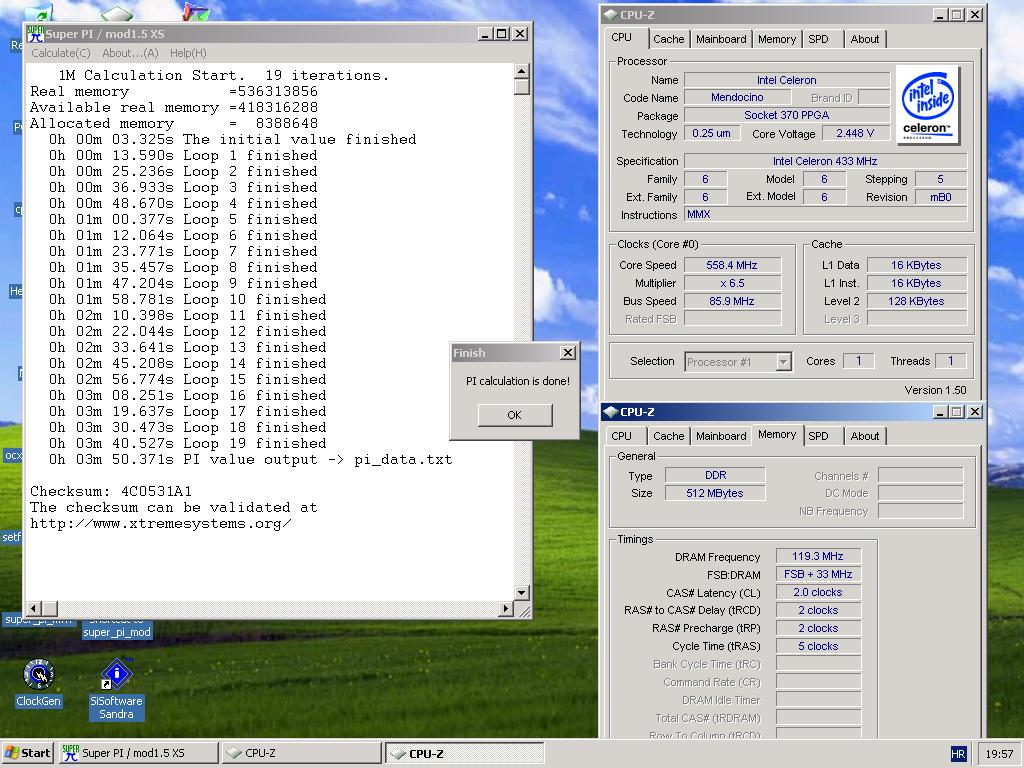Click the DRAM Frequency value 119.3 MHz
1024x768 pixels.
(x=818, y=556)
